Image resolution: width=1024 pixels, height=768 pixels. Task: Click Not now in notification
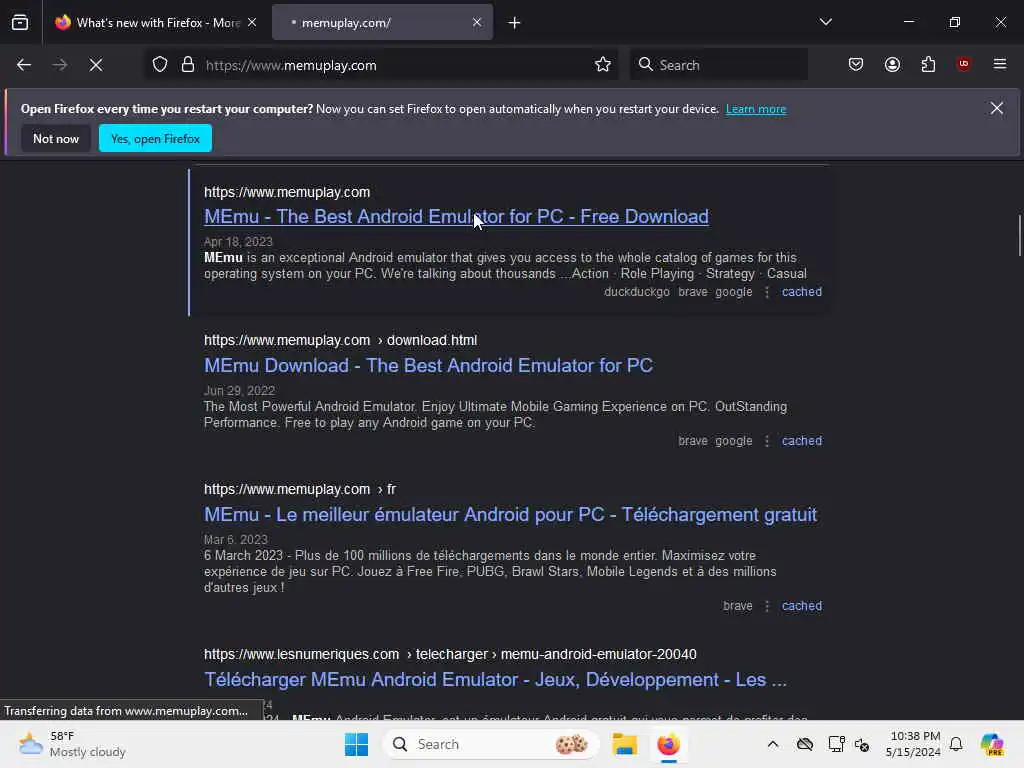point(56,138)
